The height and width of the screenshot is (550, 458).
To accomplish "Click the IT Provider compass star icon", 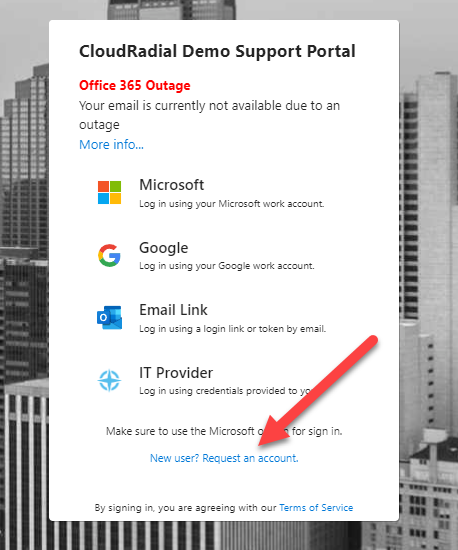I will tap(109, 380).
